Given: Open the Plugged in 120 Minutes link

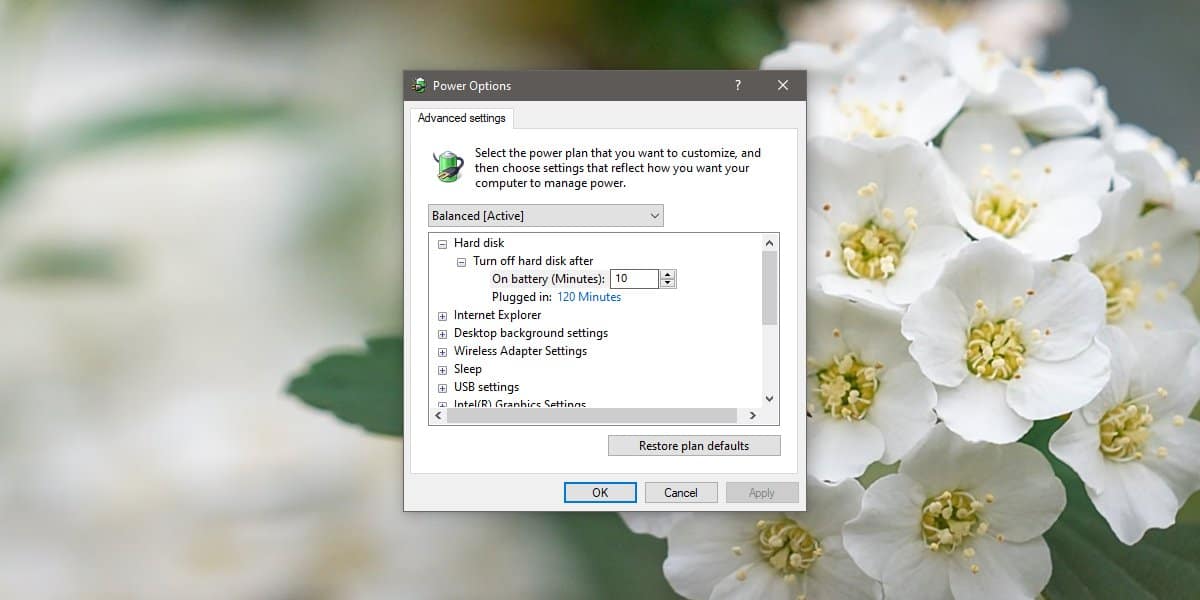Looking at the screenshot, I should coord(589,296).
